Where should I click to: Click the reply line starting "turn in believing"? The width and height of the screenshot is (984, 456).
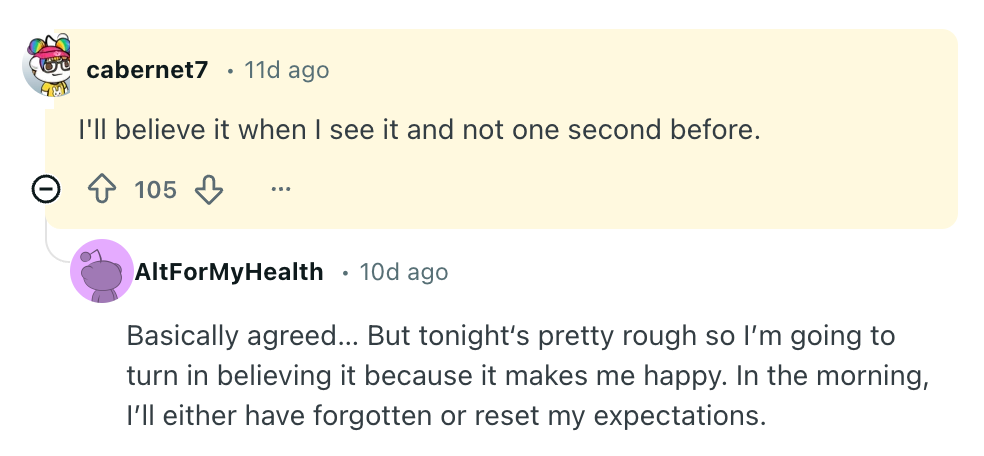520,375
